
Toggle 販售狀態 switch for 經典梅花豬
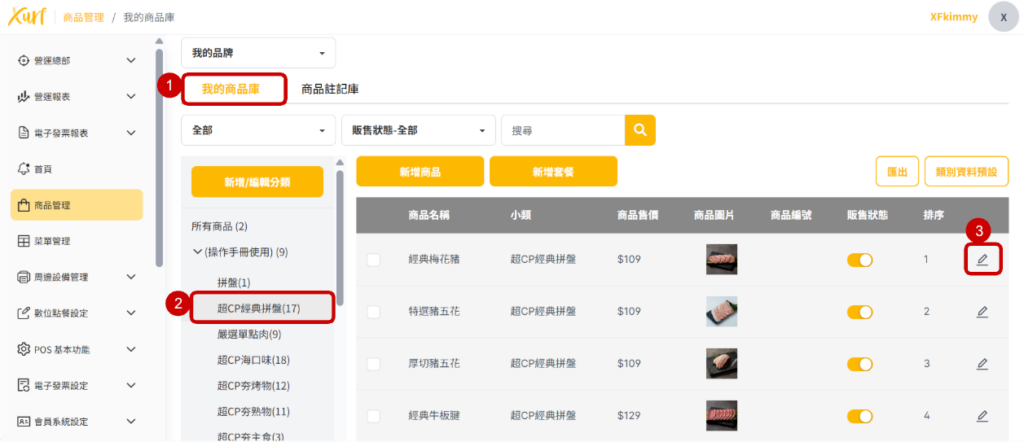point(859,260)
